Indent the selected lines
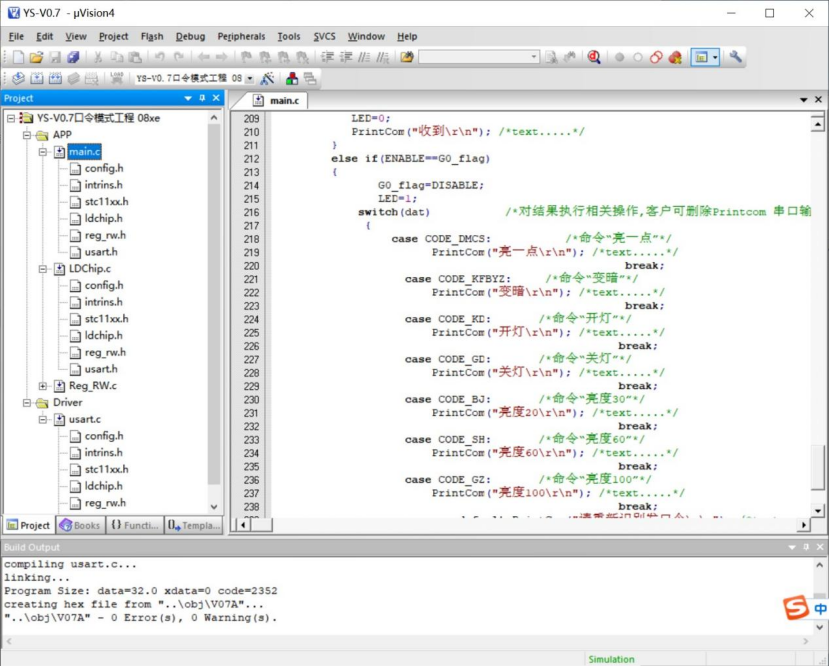830x666 pixels. pos(328,57)
